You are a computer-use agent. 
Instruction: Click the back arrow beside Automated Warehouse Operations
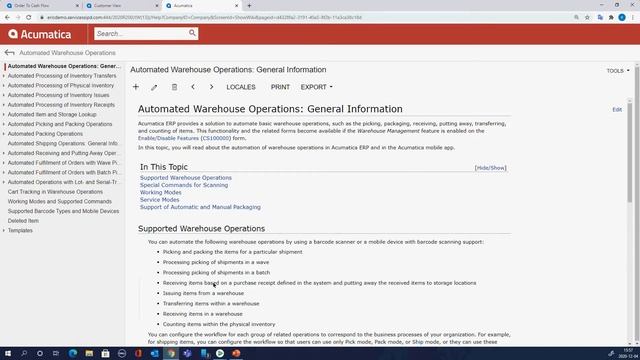[9, 53]
